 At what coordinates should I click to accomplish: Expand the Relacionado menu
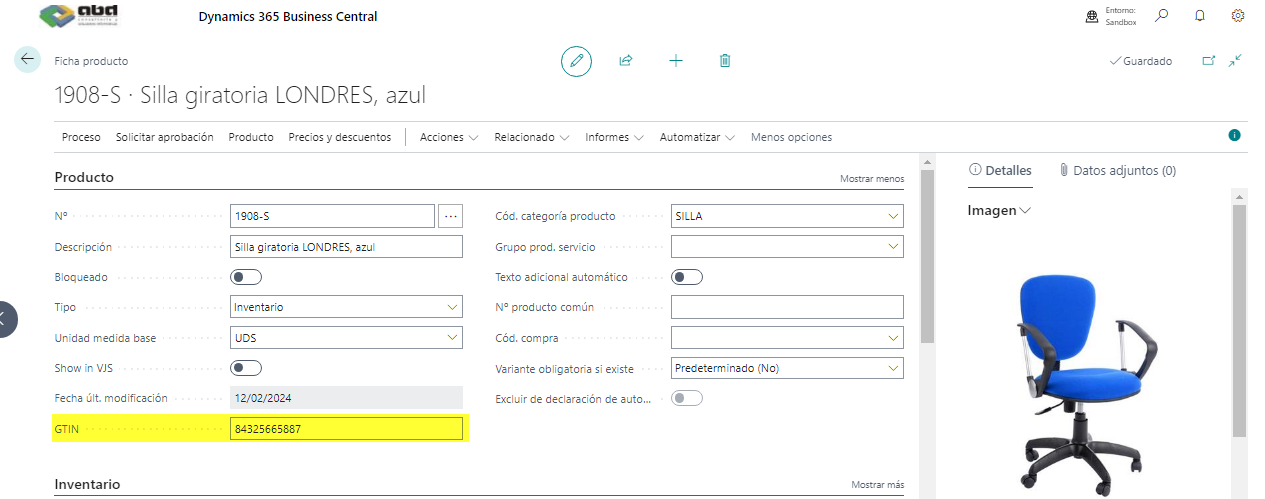tap(532, 137)
